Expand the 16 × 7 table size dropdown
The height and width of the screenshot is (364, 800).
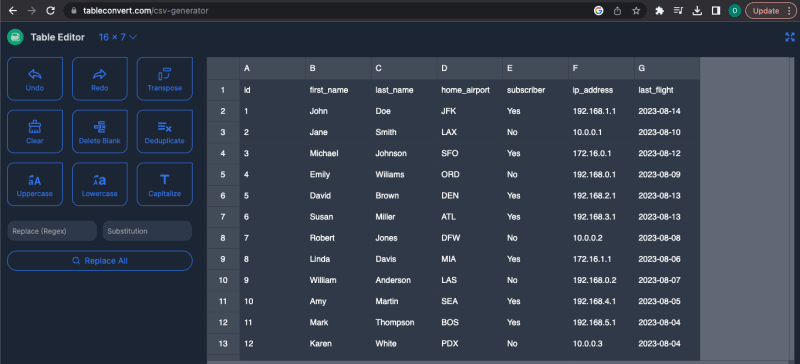click(x=118, y=37)
